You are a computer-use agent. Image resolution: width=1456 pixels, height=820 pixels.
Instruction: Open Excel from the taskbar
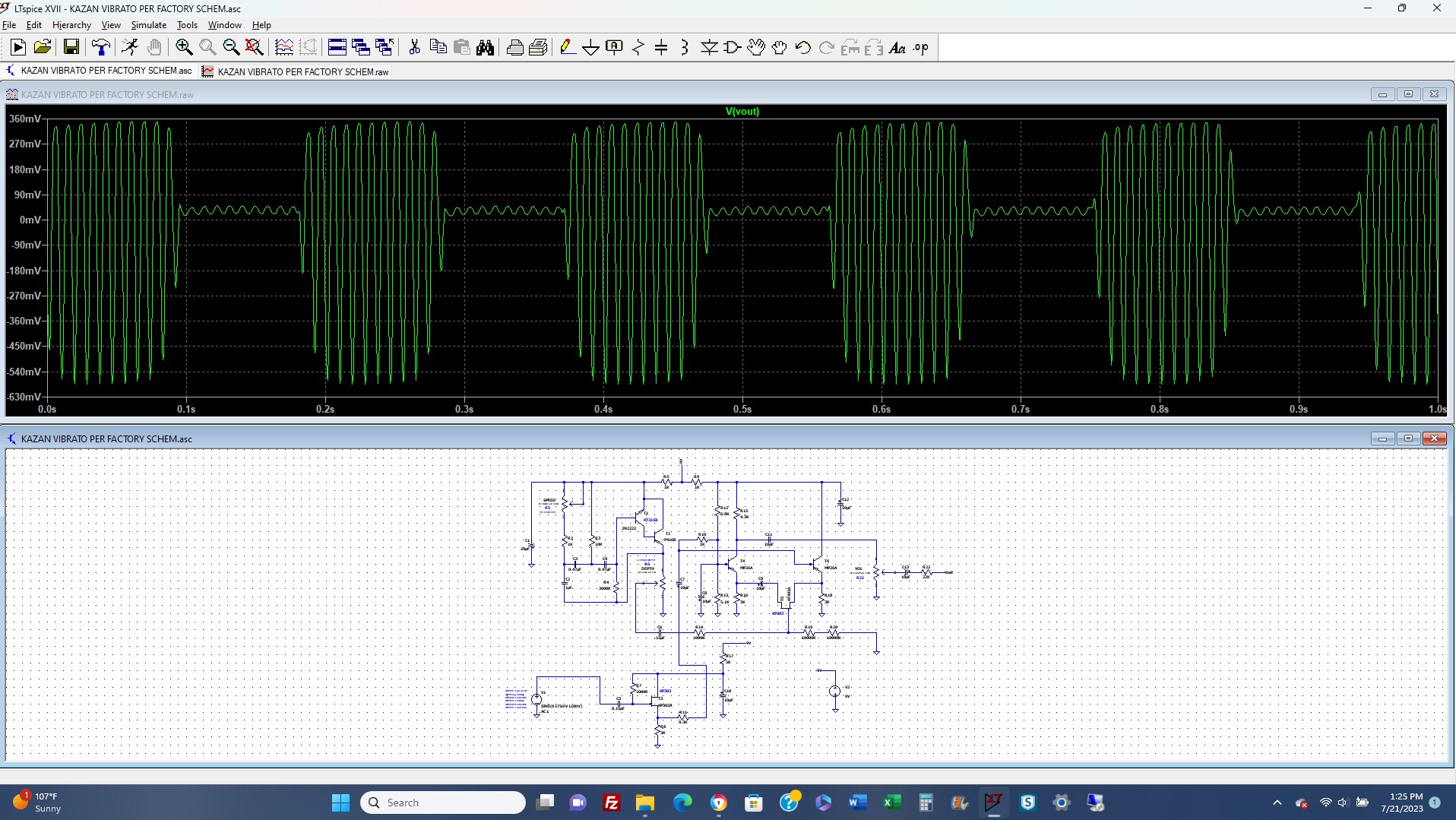892,803
